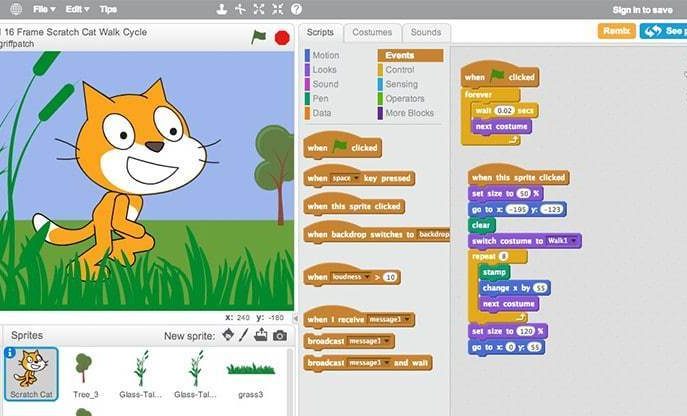The width and height of the screenshot is (687, 416).
Task: Paint new sprite with brush icon
Action: 244,335
